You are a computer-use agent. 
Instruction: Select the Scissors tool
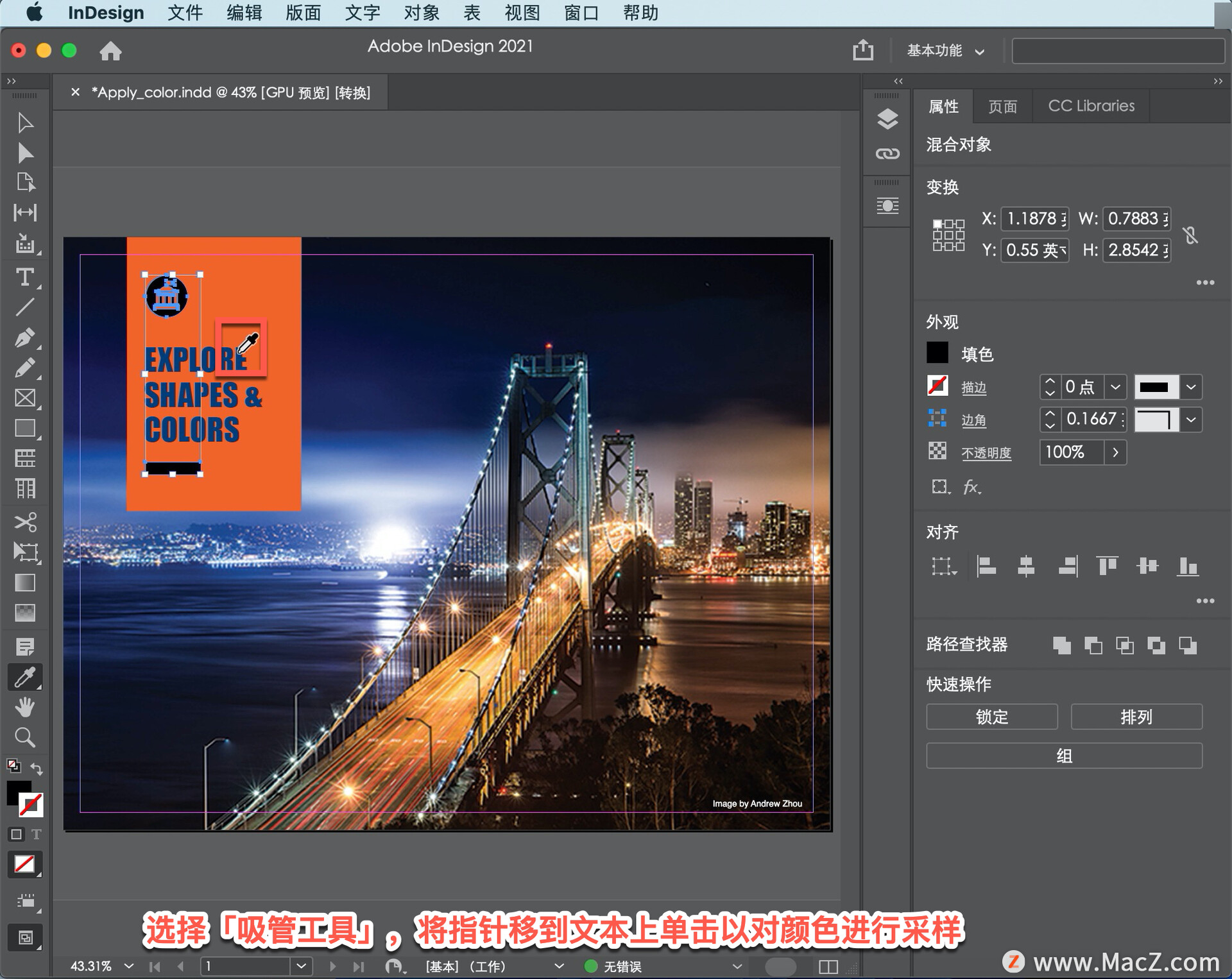(x=24, y=522)
